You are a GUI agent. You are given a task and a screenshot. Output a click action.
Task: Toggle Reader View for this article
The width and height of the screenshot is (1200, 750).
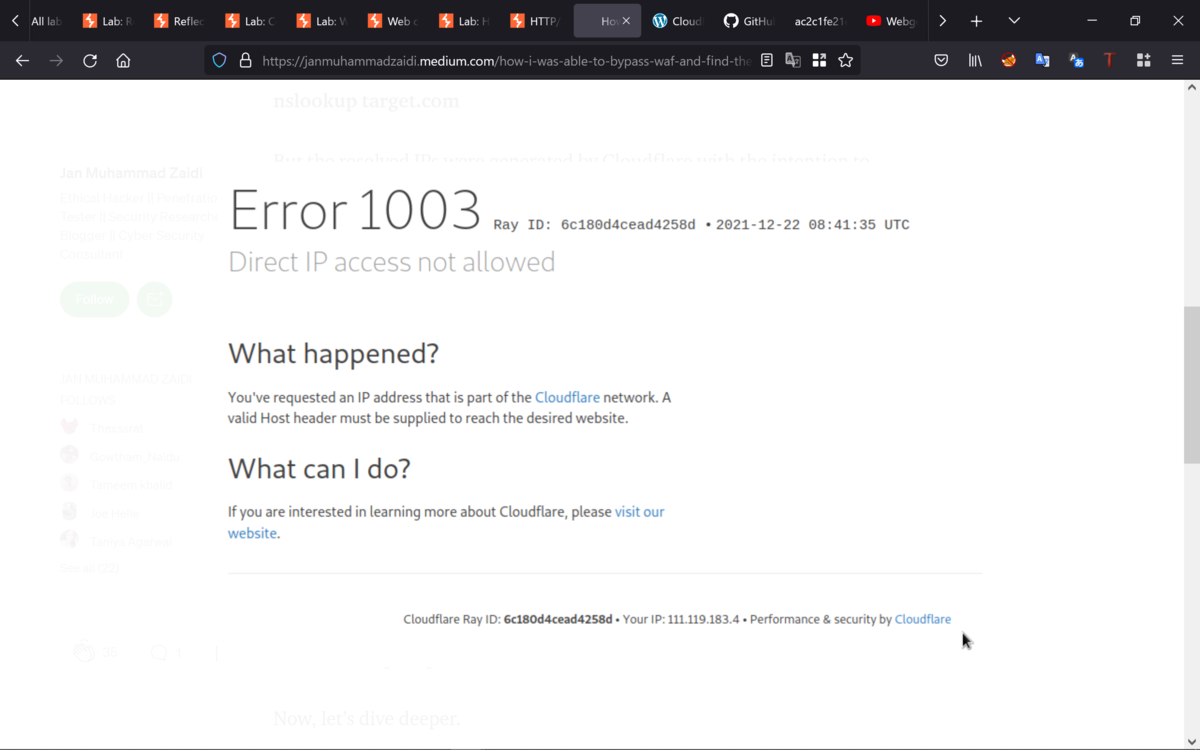[767, 61]
